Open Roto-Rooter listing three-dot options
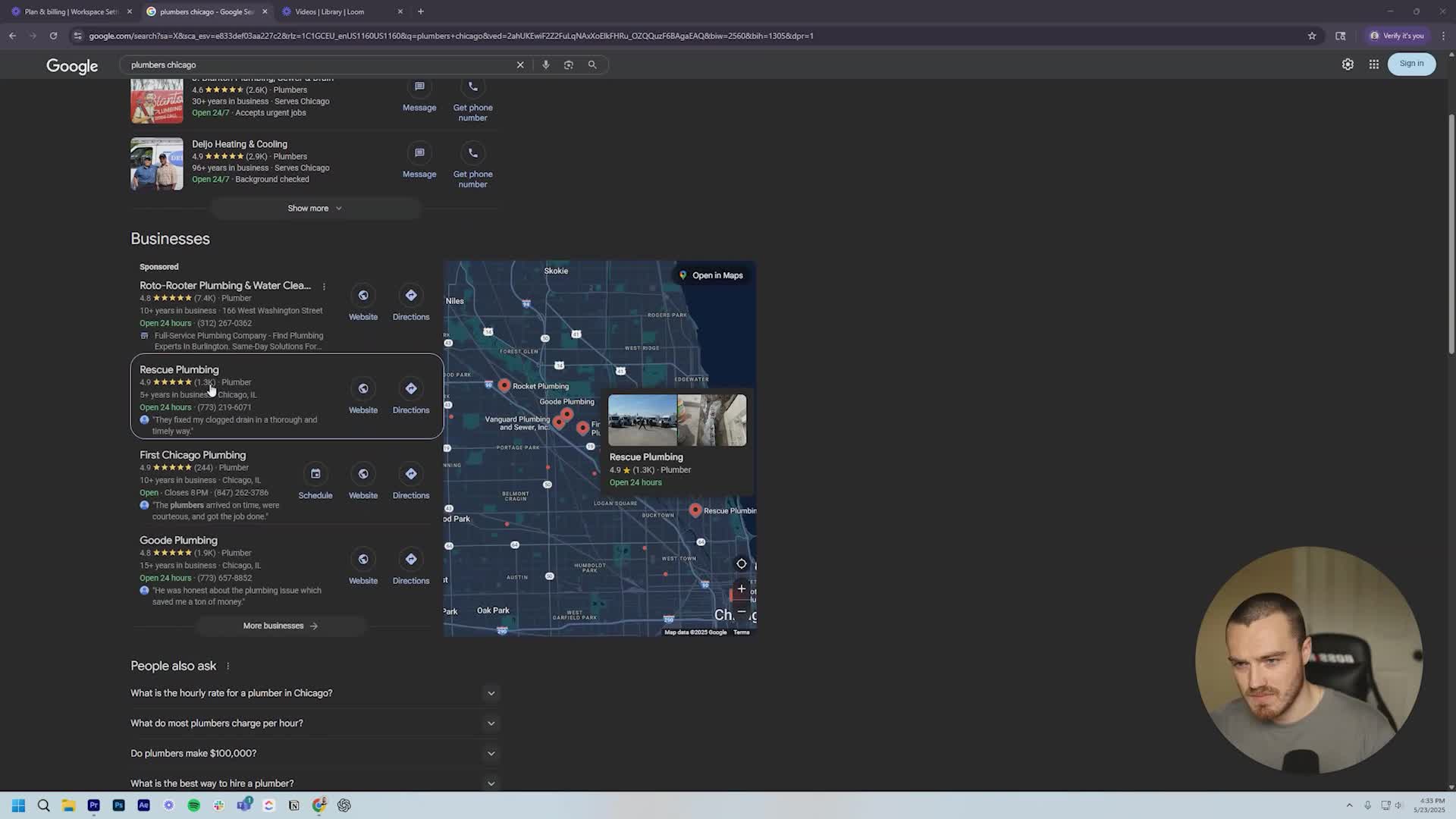The width and height of the screenshot is (1456, 819). click(324, 287)
